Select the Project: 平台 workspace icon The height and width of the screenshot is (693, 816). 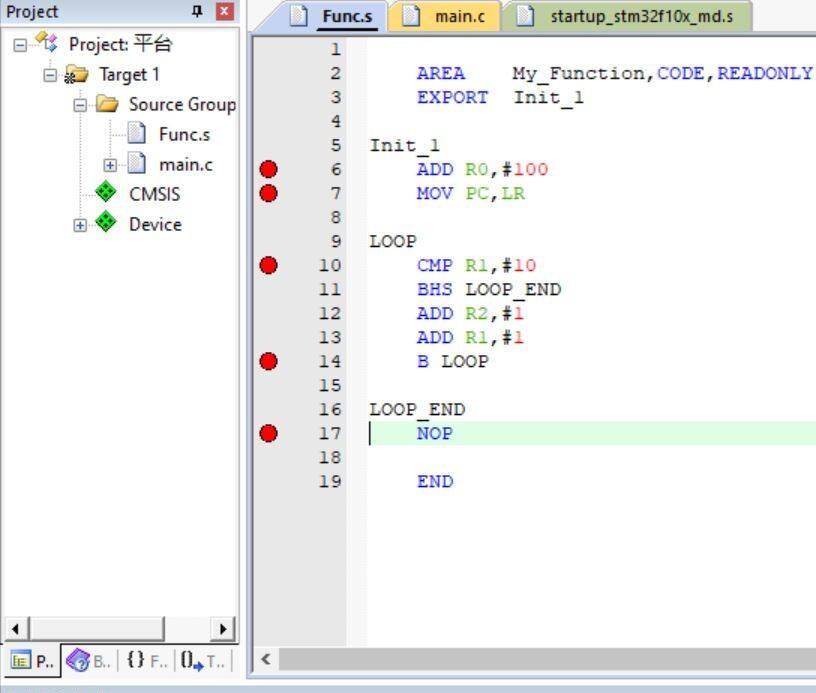pos(46,42)
